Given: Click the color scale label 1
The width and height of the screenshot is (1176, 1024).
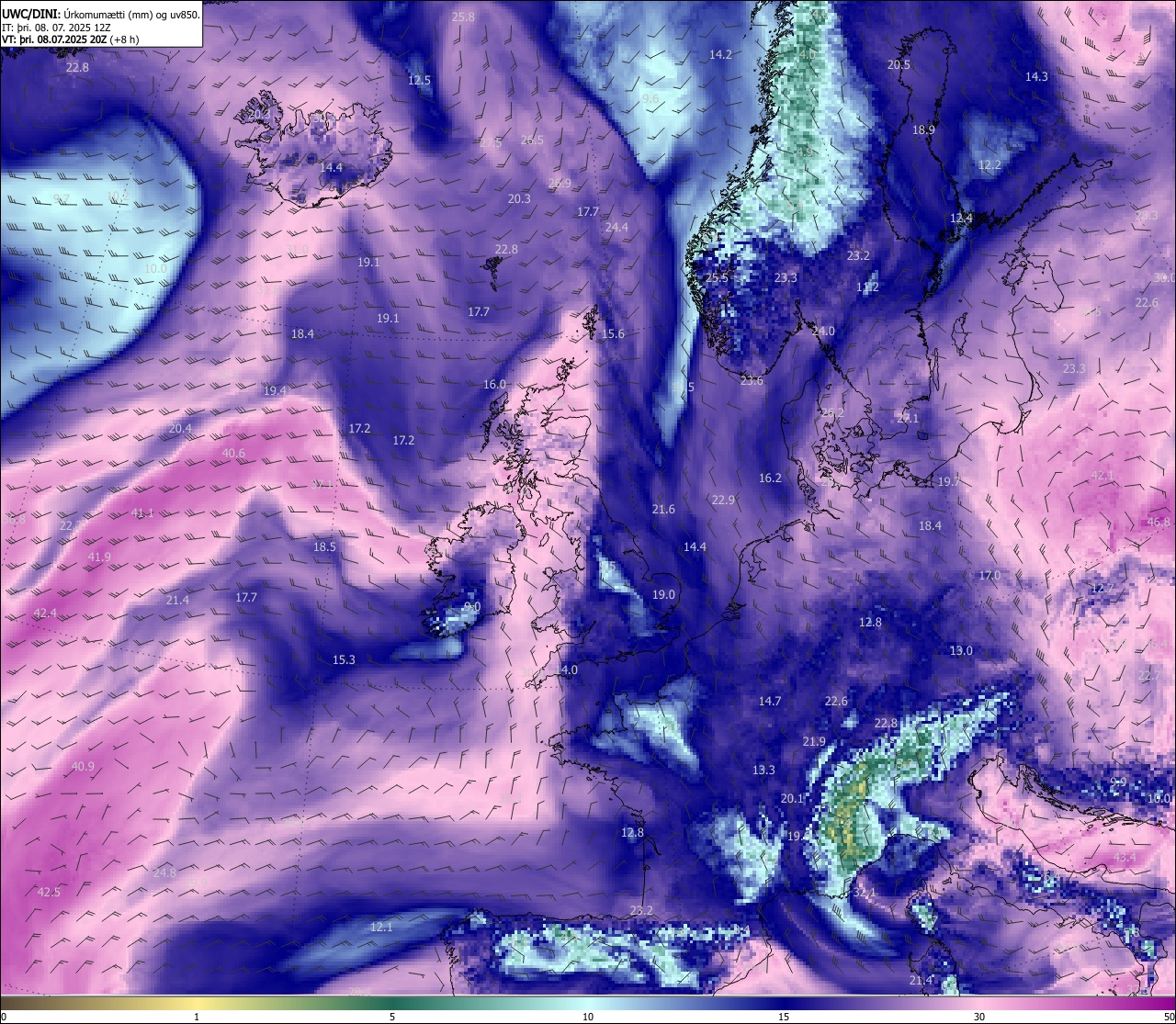Looking at the screenshot, I should pos(197,1017).
